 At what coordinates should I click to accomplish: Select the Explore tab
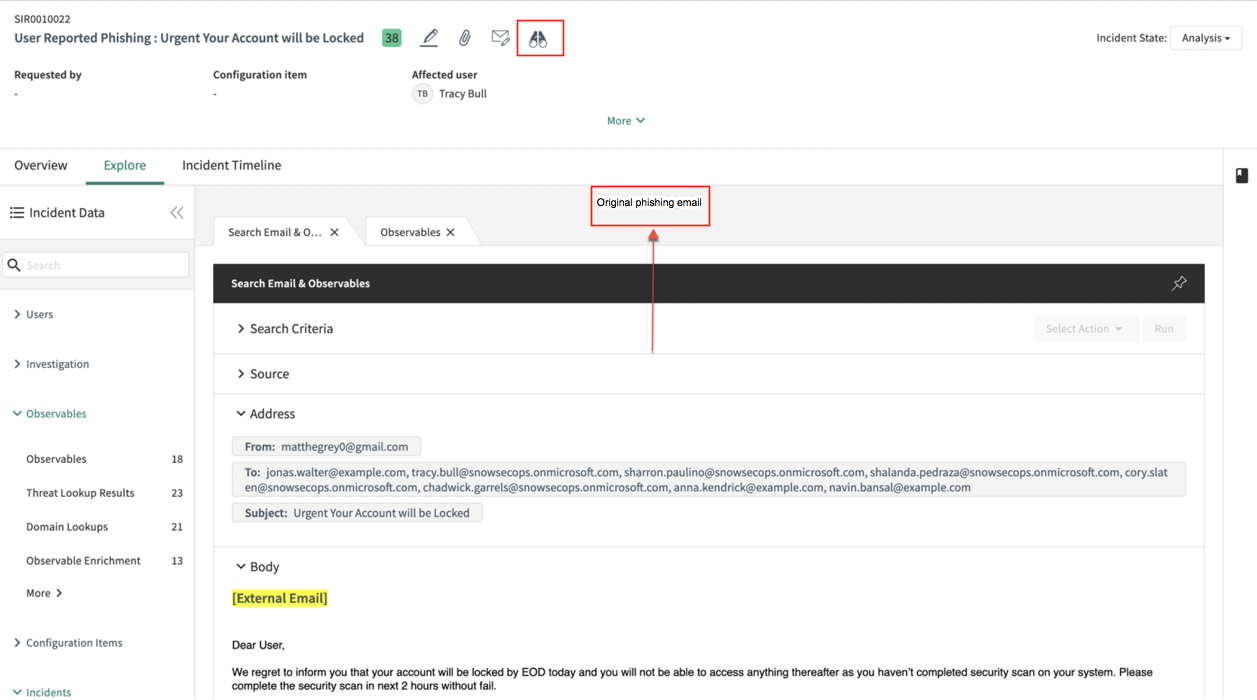point(125,165)
